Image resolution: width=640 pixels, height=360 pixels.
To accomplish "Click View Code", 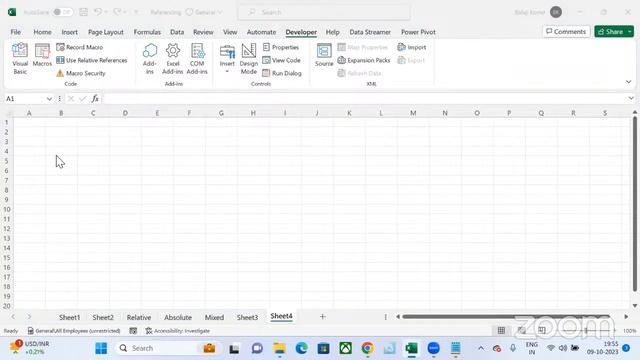I will coord(281,60).
